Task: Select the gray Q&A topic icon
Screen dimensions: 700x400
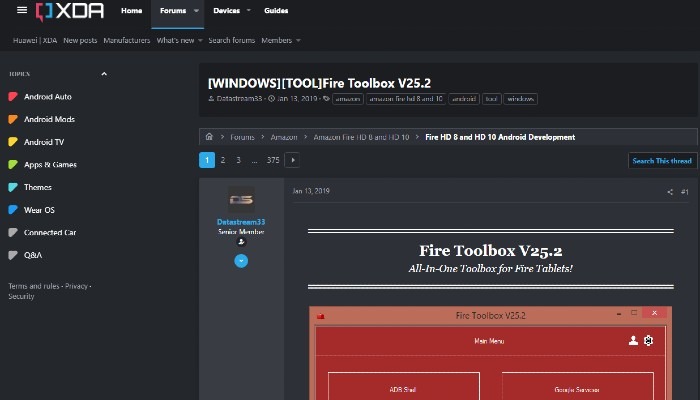Action: [13, 255]
